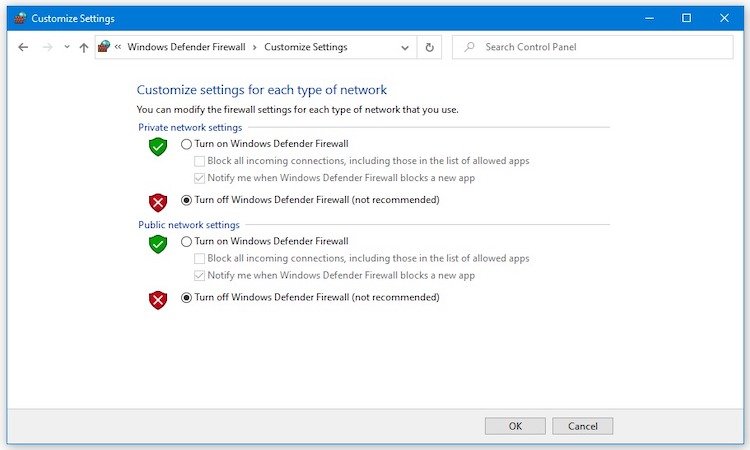Click the Private network settings heading
This screenshot has width=750, height=450.
[190, 127]
